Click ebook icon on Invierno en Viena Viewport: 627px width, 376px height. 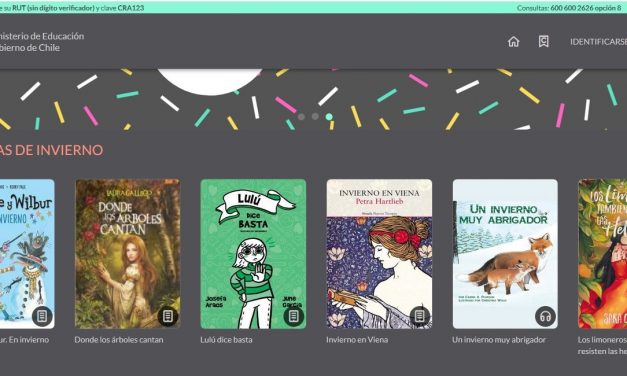click(x=419, y=316)
